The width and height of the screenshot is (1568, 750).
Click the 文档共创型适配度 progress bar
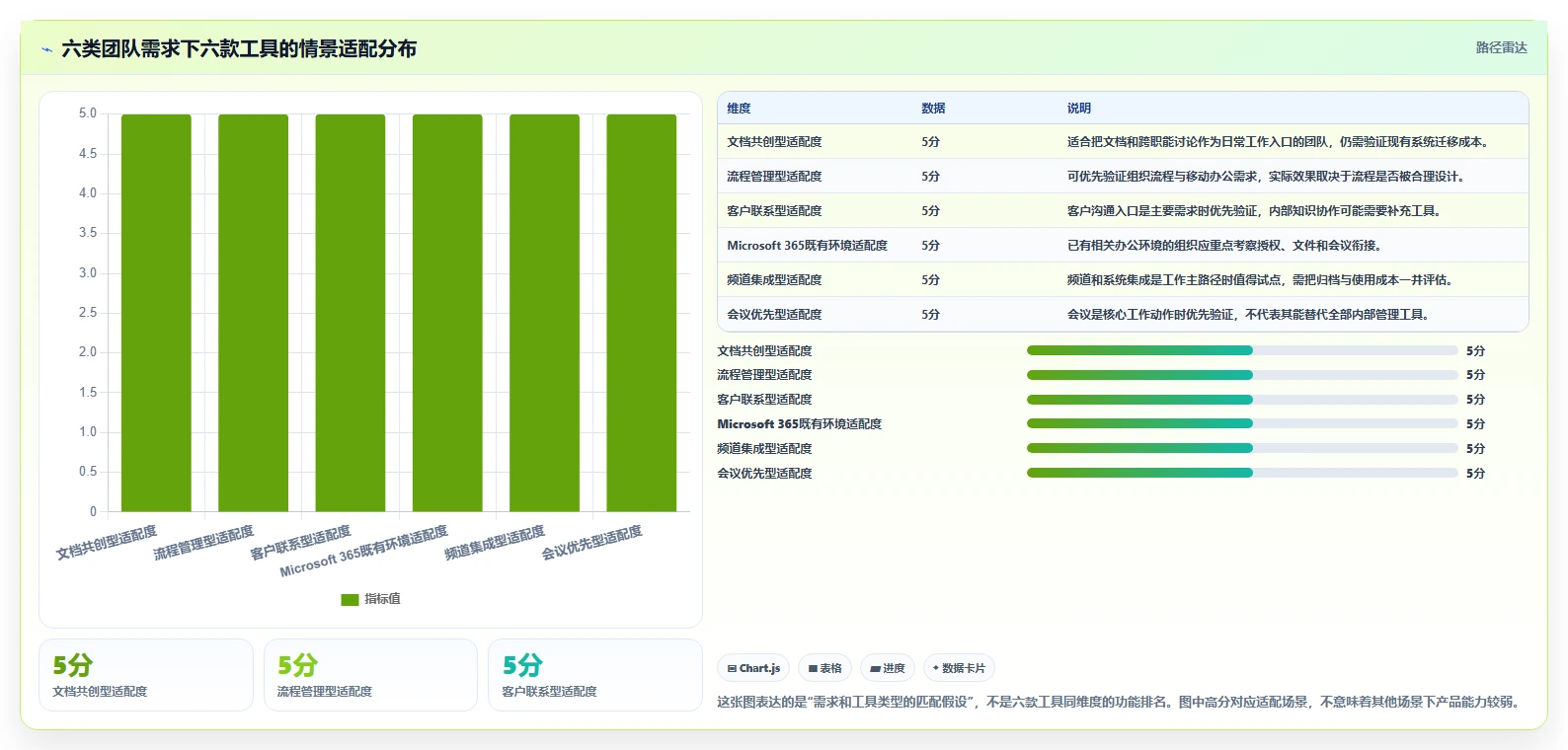coord(1242,350)
